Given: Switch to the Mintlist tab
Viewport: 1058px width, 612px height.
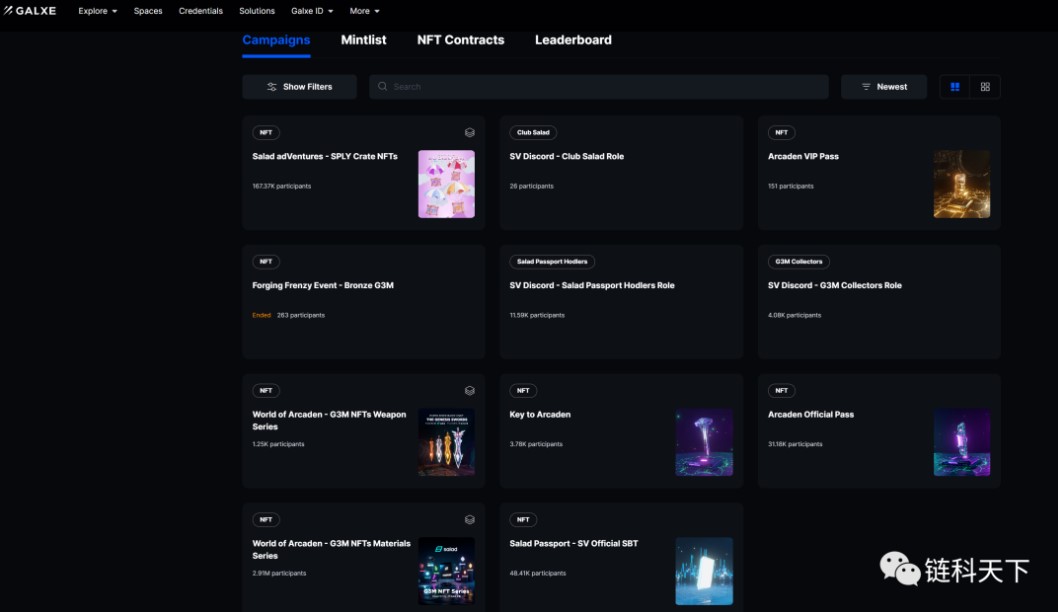Looking at the screenshot, I should click(x=363, y=40).
